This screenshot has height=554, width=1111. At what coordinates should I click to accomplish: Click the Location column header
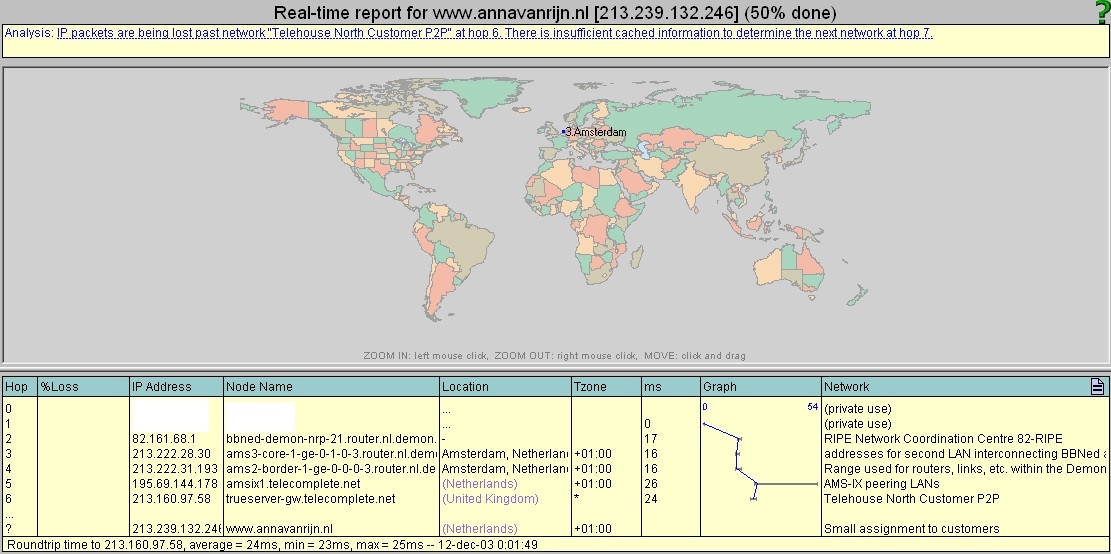(506, 387)
